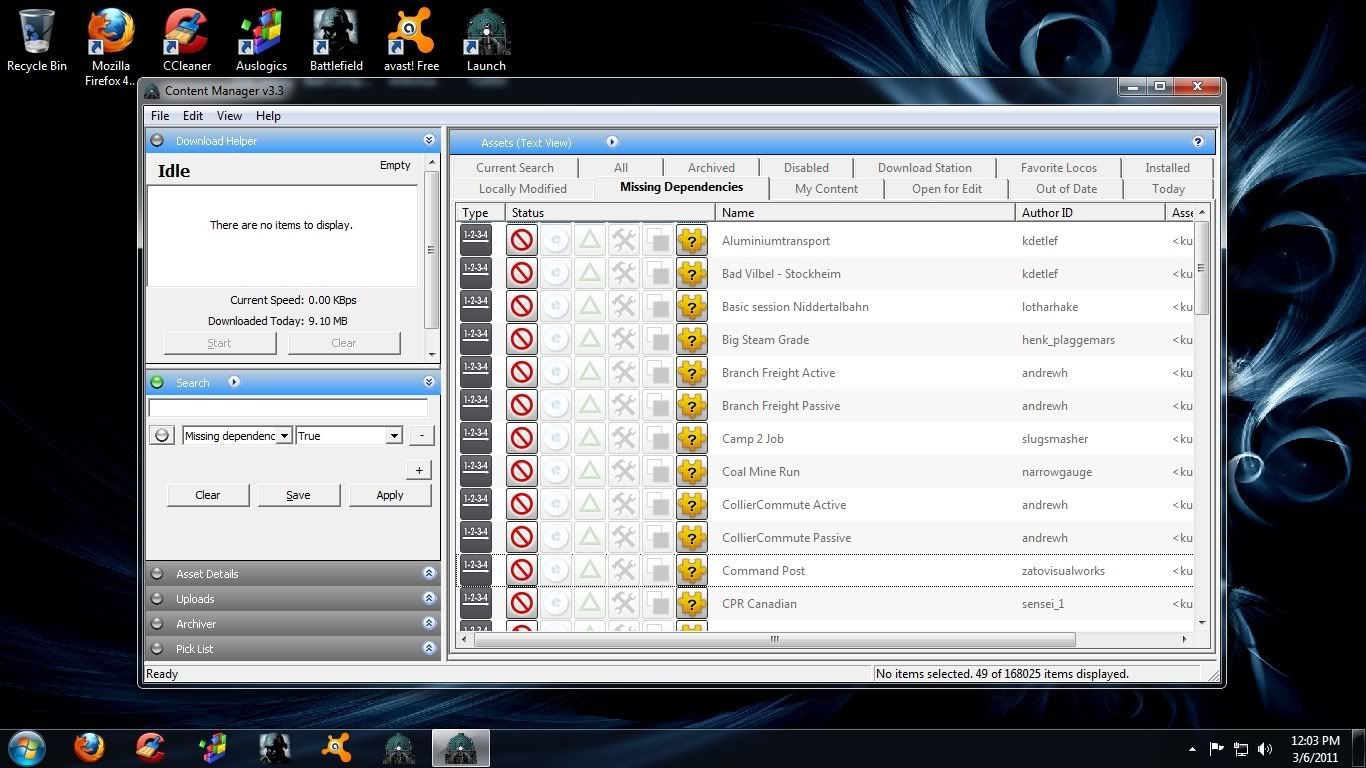Switch to the Download Station tab

(925, 168)
